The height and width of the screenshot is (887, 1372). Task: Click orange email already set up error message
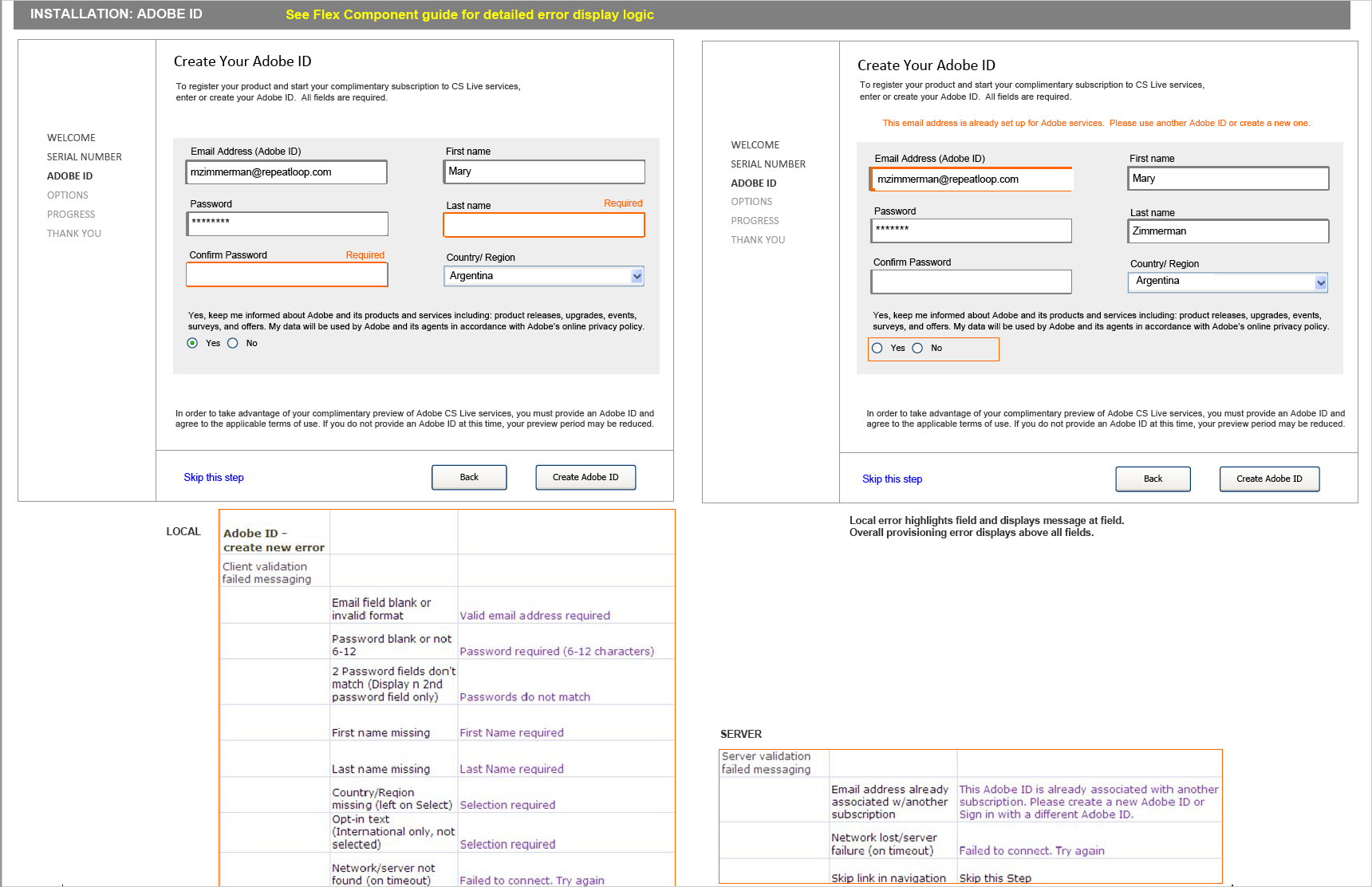(x=1096, y=123)
